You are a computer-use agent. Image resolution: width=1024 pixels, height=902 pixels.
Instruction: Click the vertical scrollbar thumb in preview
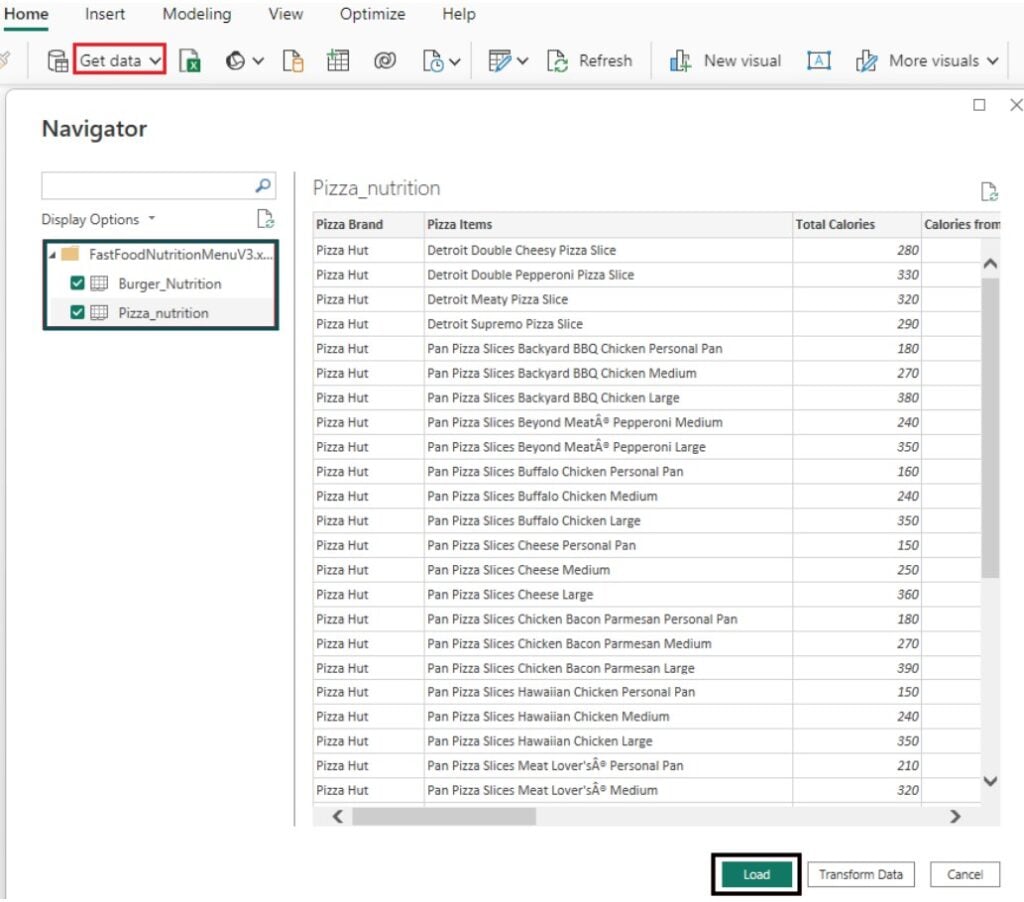click(990, 428)
